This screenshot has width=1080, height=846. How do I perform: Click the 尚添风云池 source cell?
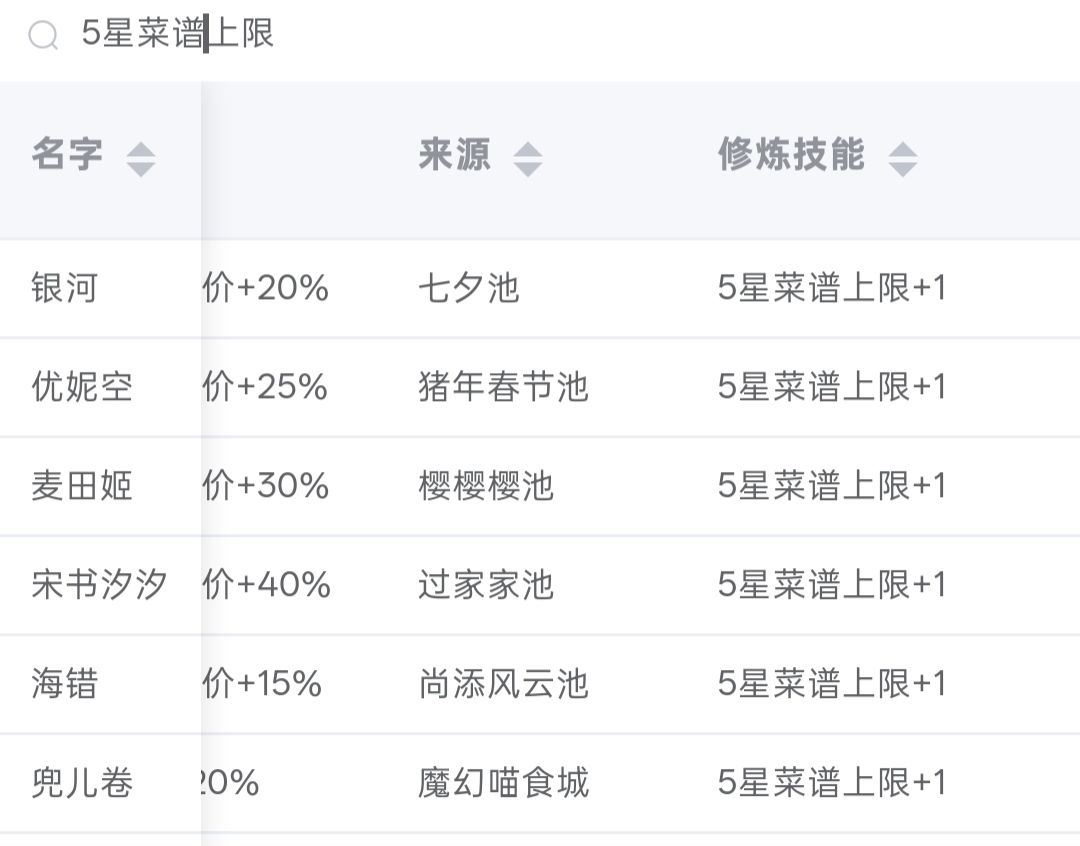503,683
